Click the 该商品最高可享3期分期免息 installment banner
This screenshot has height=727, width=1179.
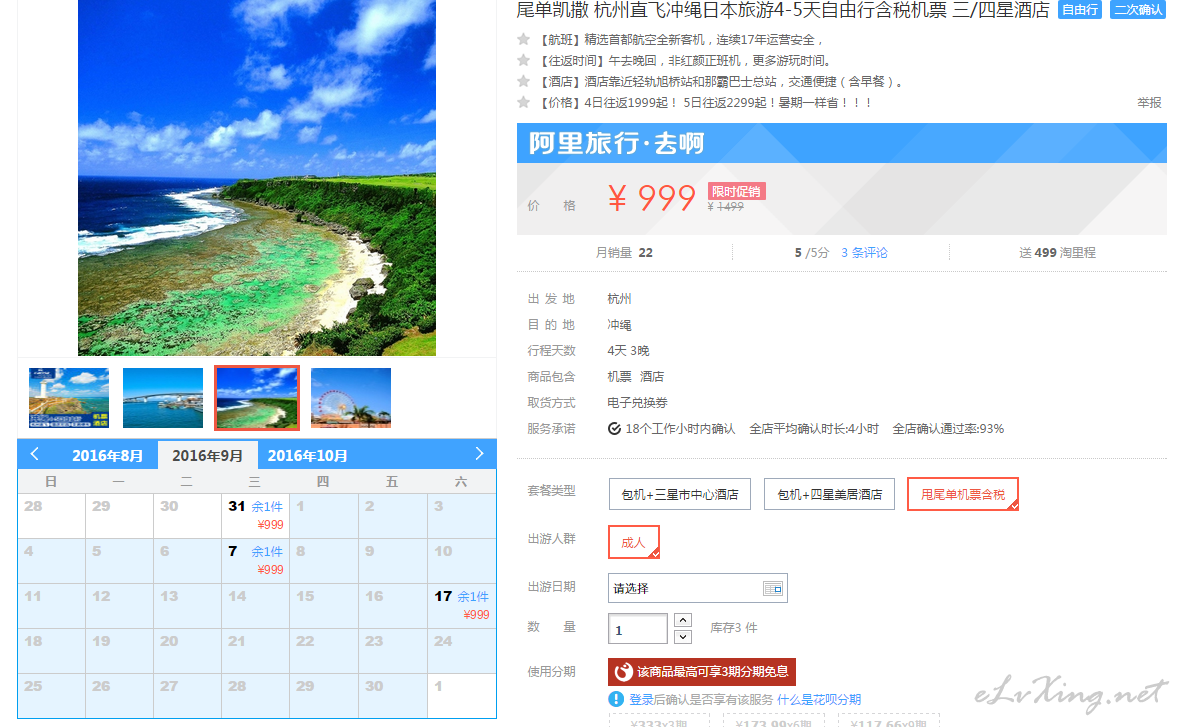point(702,671)
